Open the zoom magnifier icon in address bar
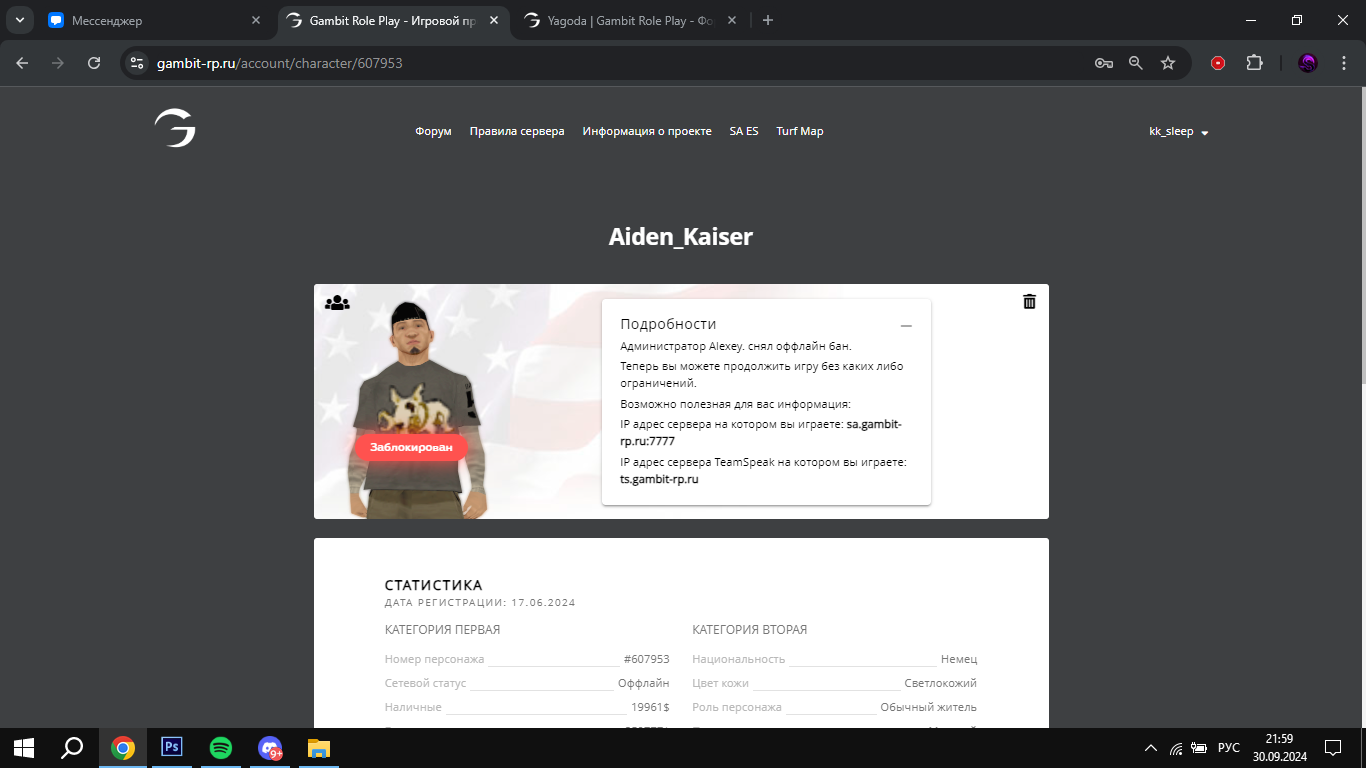The height and width of the screenshot is (768, 1366). coord(1135,63)
